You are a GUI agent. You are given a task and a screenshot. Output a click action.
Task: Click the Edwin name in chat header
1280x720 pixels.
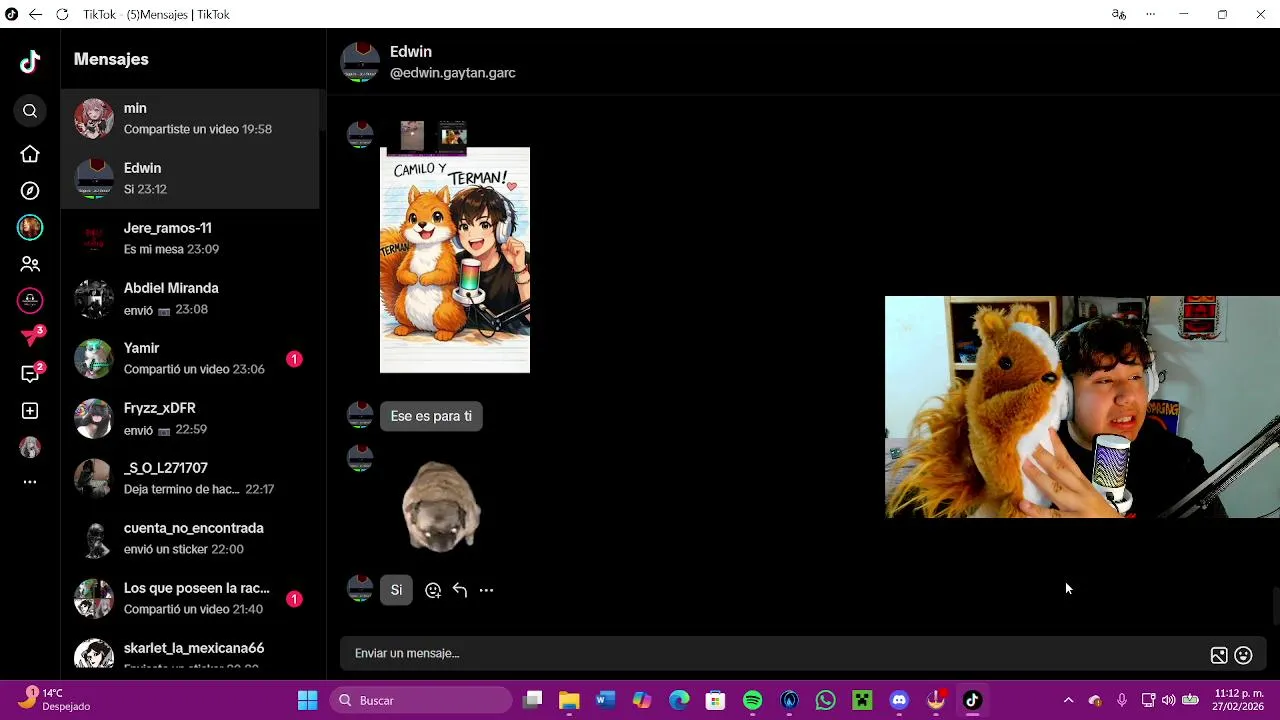(x=411, y=52)
